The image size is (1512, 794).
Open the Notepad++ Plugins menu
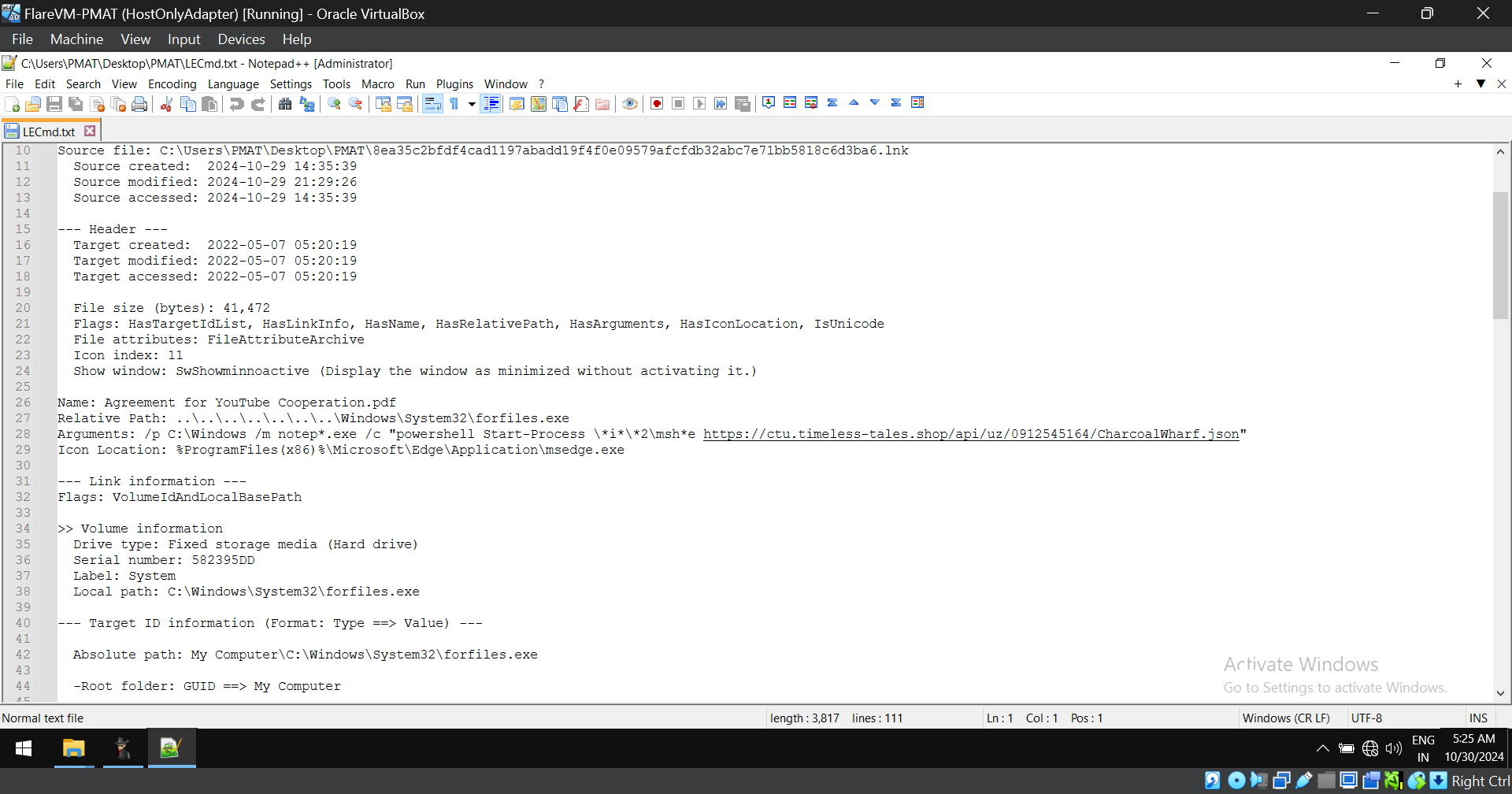point(454,83)
